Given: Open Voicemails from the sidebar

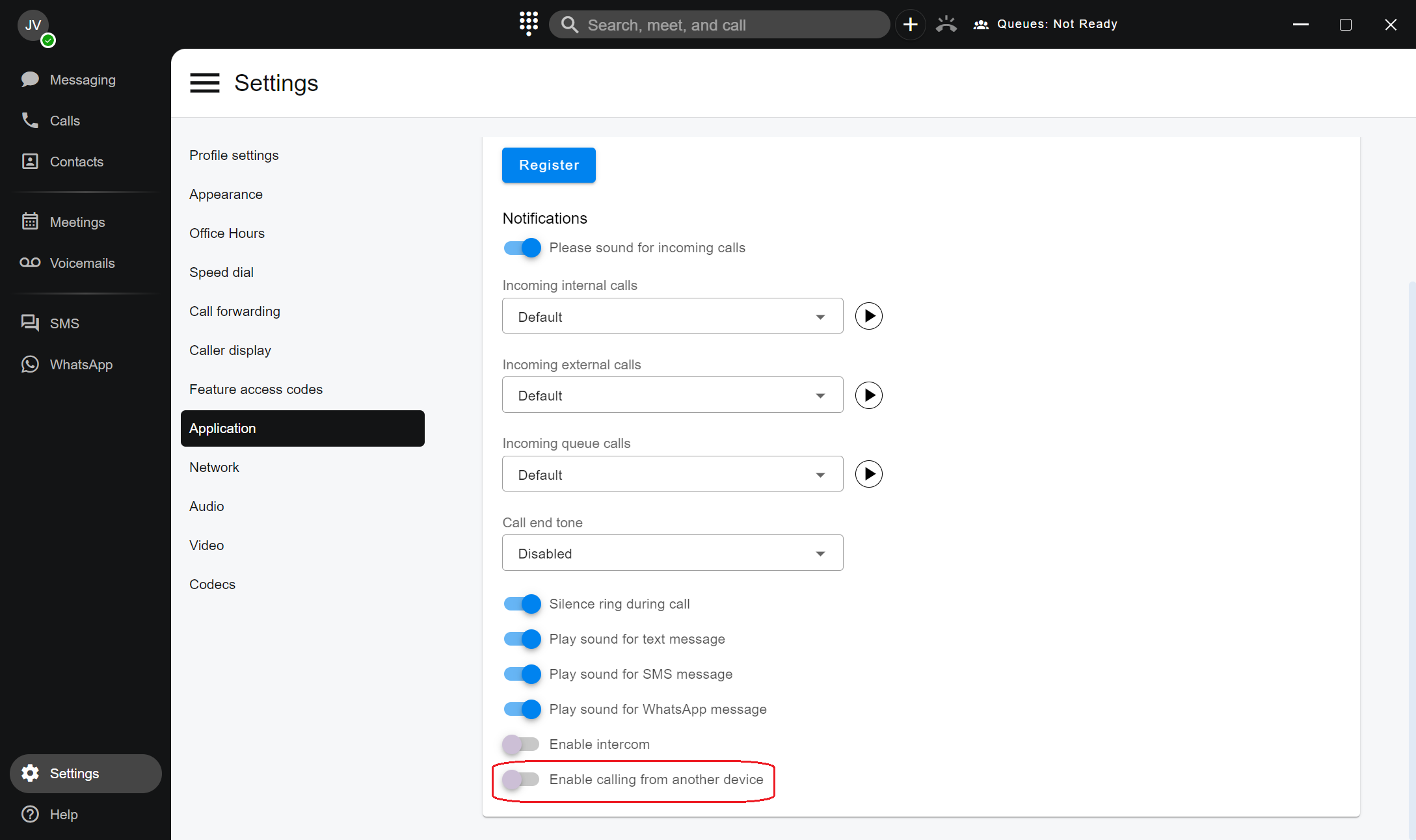Looking at the screenshot, I should 82,263.
